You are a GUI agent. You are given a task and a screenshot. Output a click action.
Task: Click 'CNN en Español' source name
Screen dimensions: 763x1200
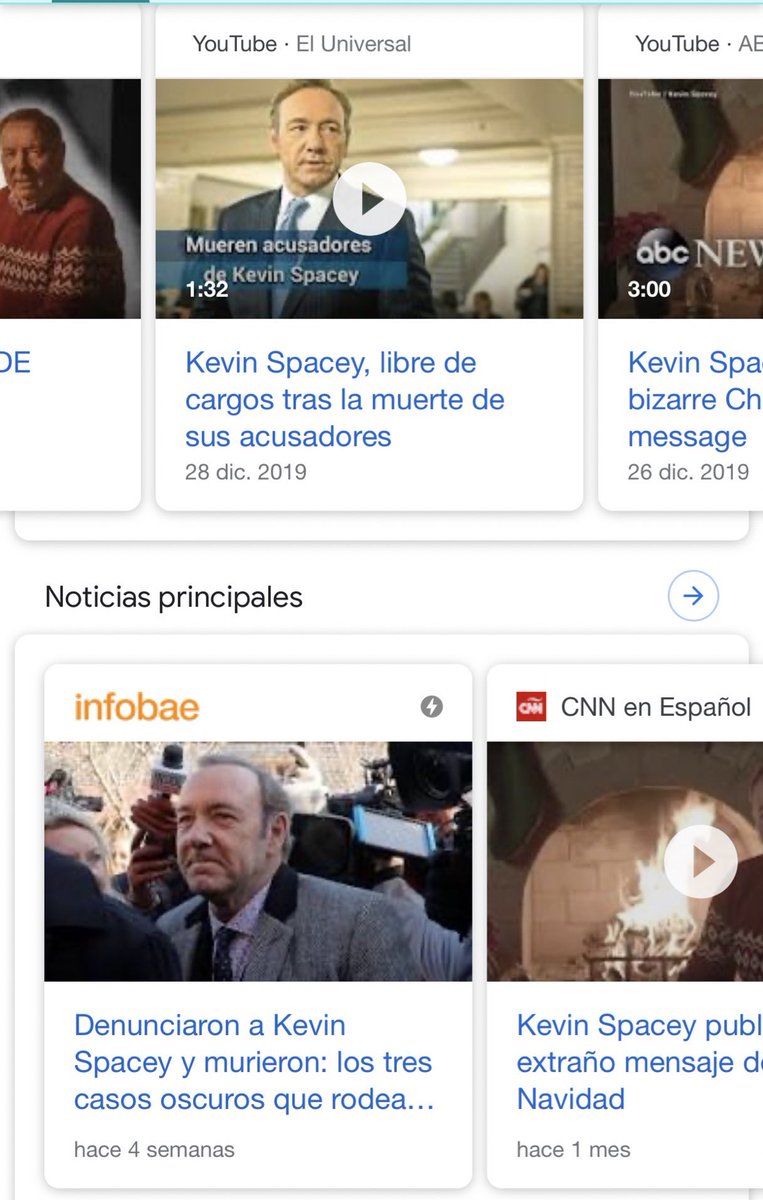point(656,707)
